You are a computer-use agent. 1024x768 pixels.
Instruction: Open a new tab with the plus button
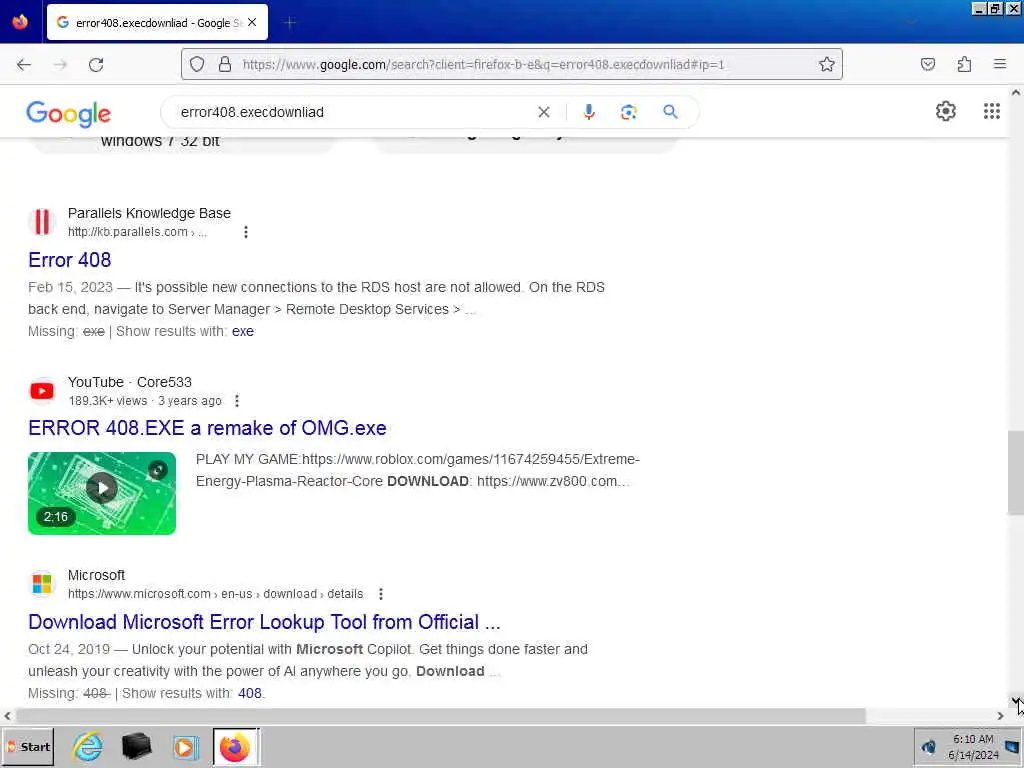click(x=290, y=22)
